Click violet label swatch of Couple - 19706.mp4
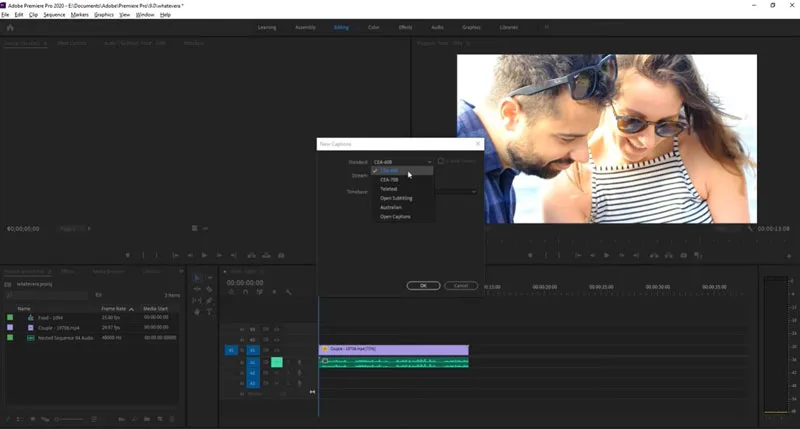 [x=10, y=327]
